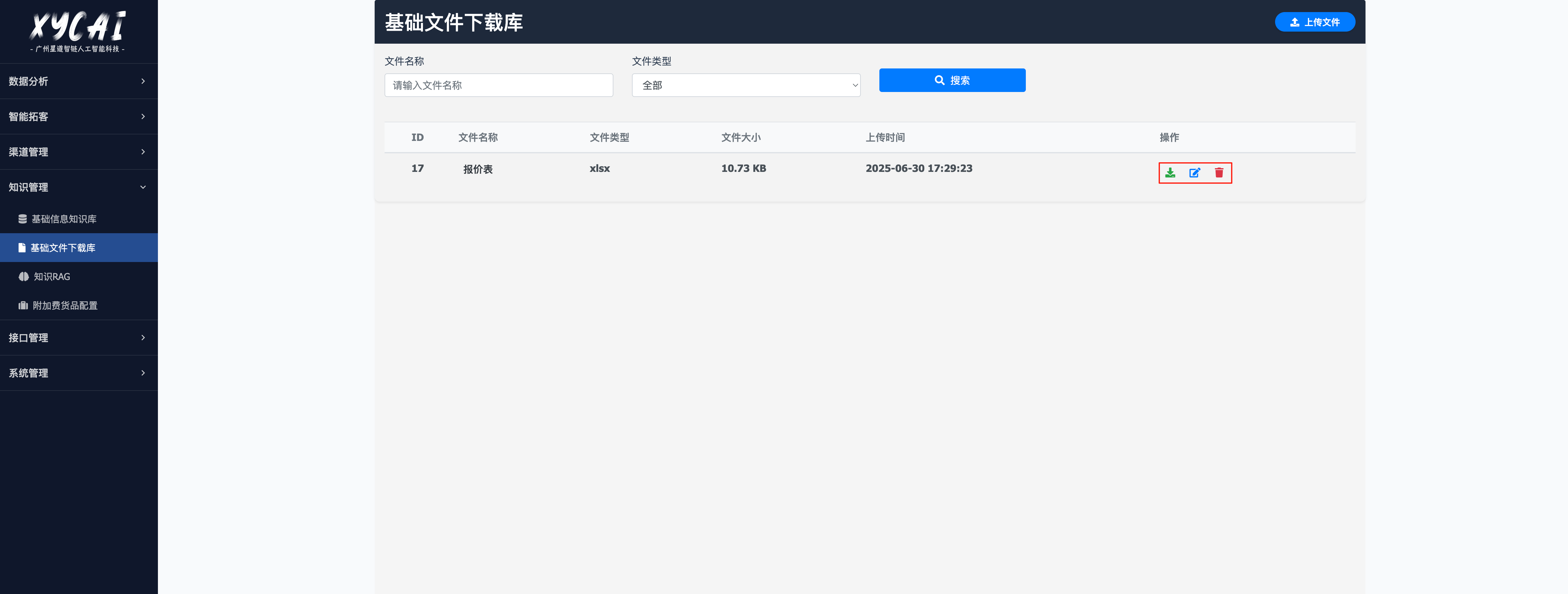Click the 文件类型 filter label above dropdown
This screenshot has height=594, width=1568.
click(x=651, y=61)
